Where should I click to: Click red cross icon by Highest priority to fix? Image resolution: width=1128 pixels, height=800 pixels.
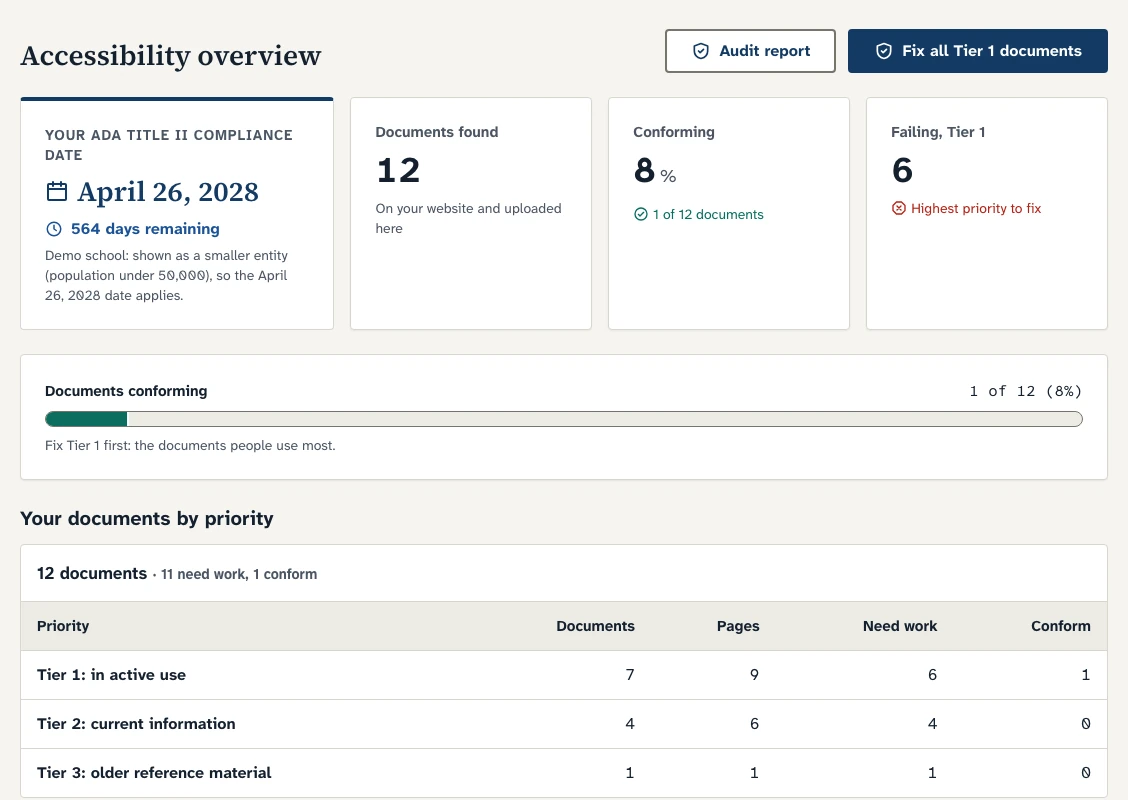(899, 209)
